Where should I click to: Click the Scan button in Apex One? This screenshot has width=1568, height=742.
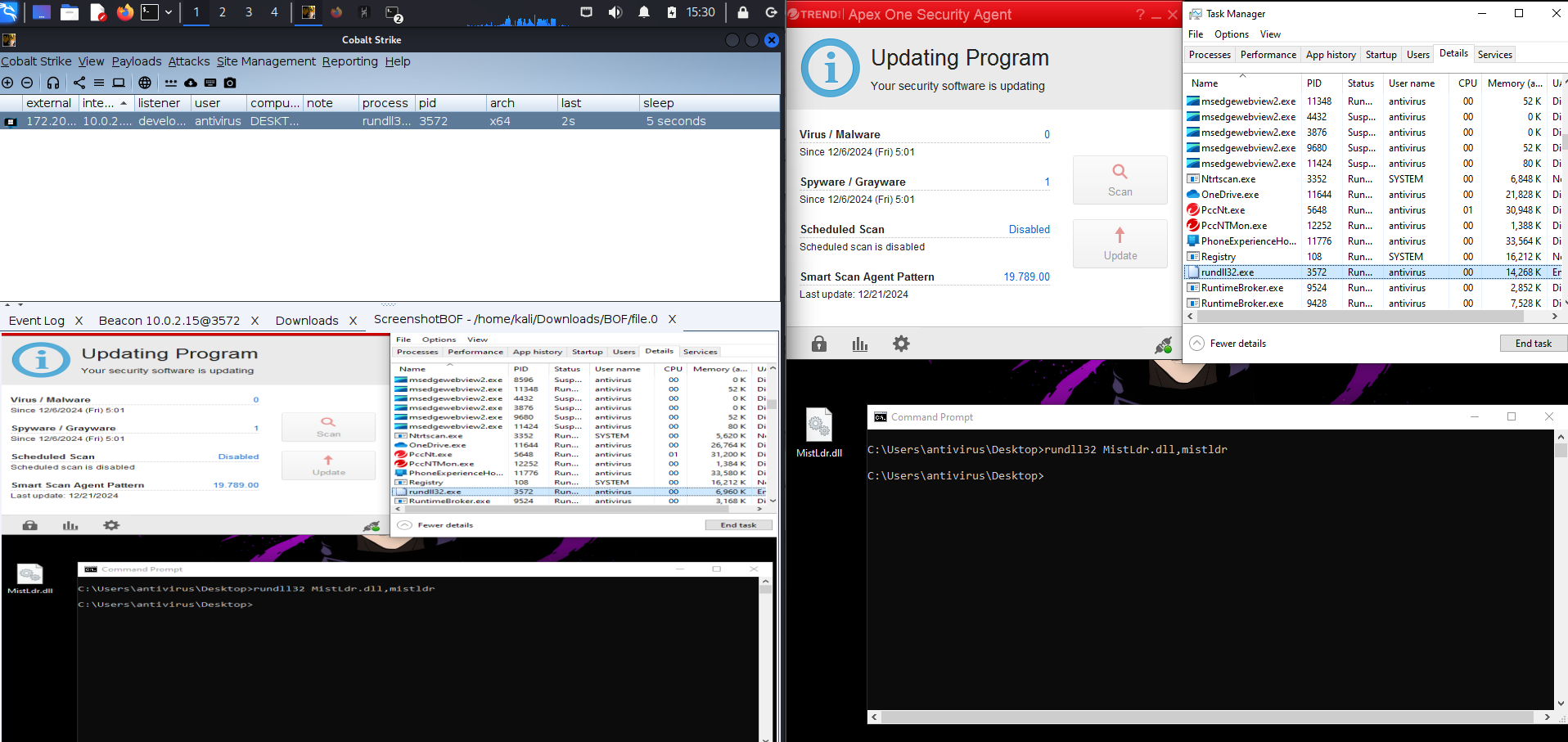click(1120, 180)
